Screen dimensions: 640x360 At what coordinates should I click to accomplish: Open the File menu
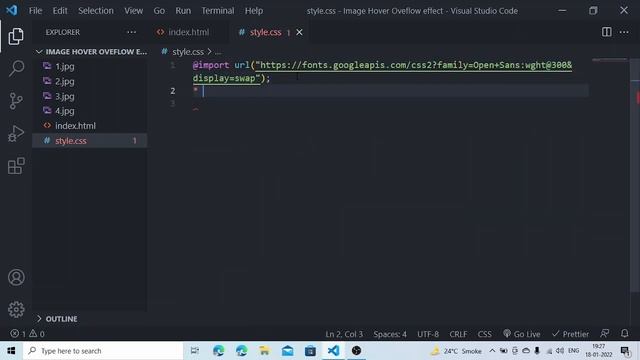[35, 11]
